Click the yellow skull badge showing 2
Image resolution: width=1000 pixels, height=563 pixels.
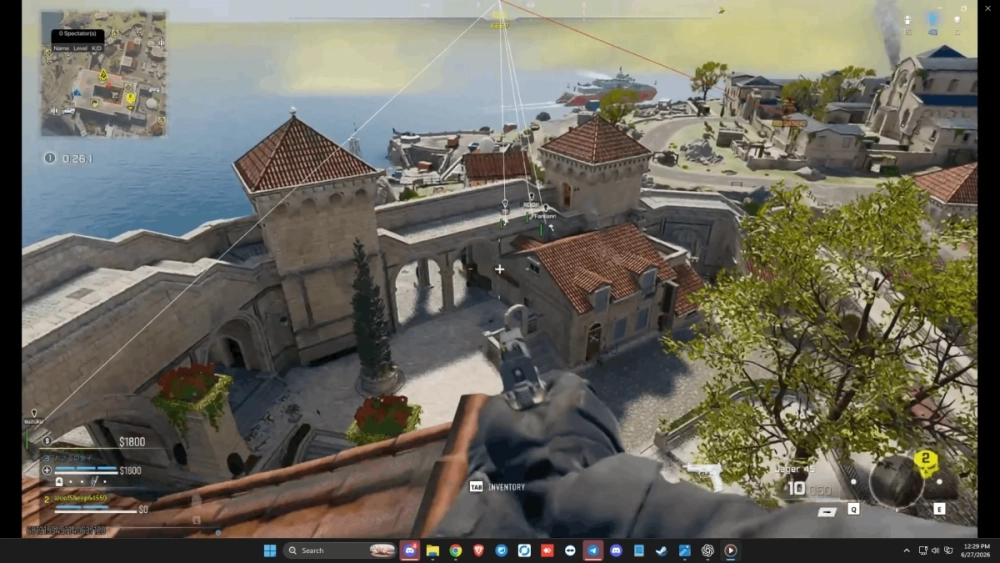925,463
